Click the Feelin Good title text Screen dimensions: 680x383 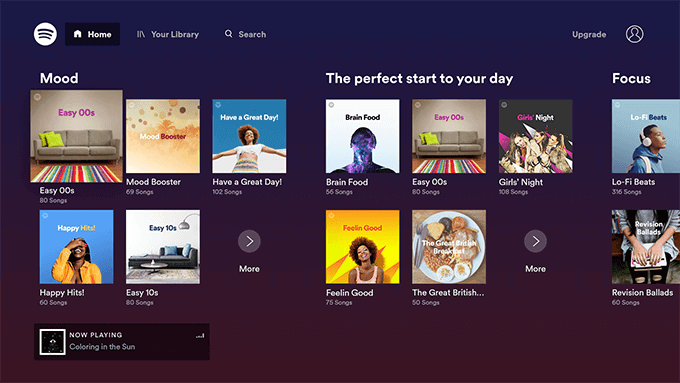coord(350,293)
